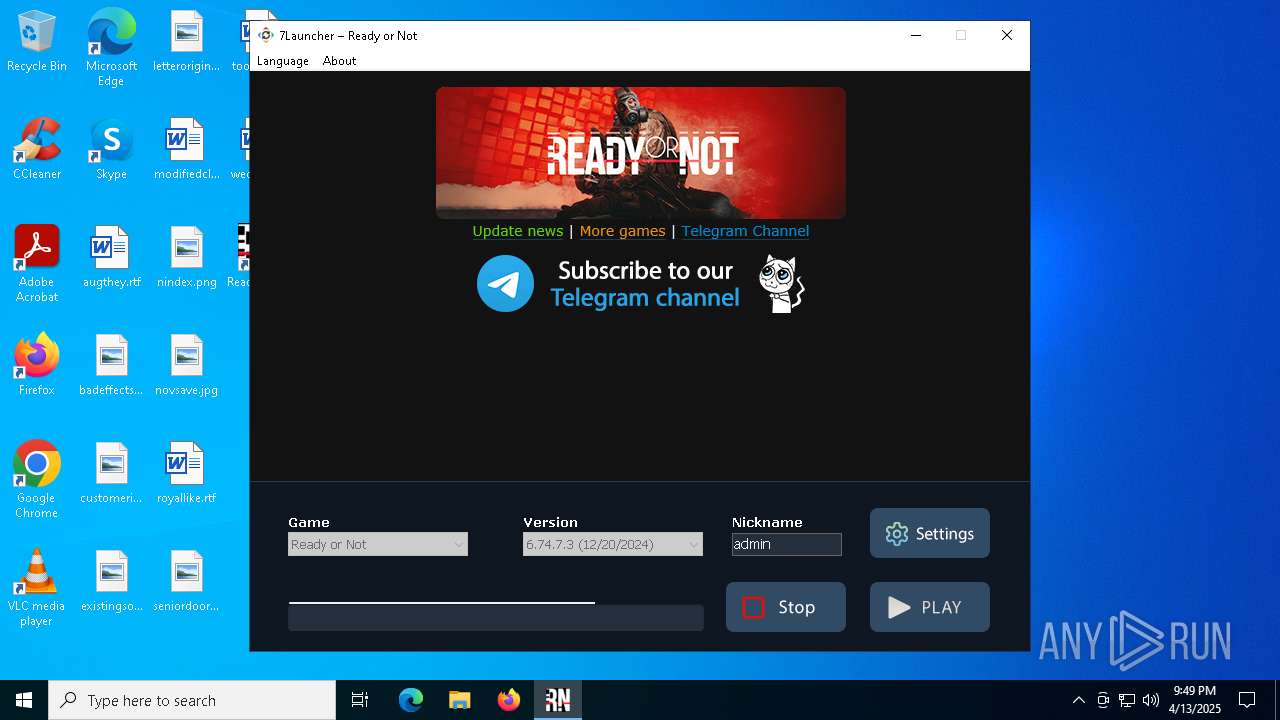The height and width of the screenshot is (720, 1280).
Task: Click the taskbar search box
Action: coord(192,700)
